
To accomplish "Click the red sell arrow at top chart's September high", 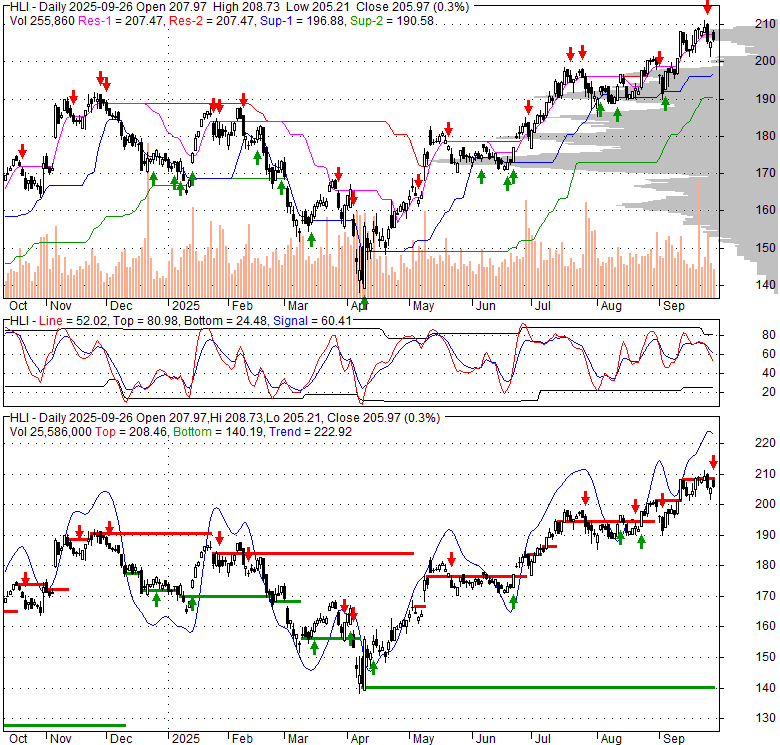I will pyautogui.click(x=707, y=7).
